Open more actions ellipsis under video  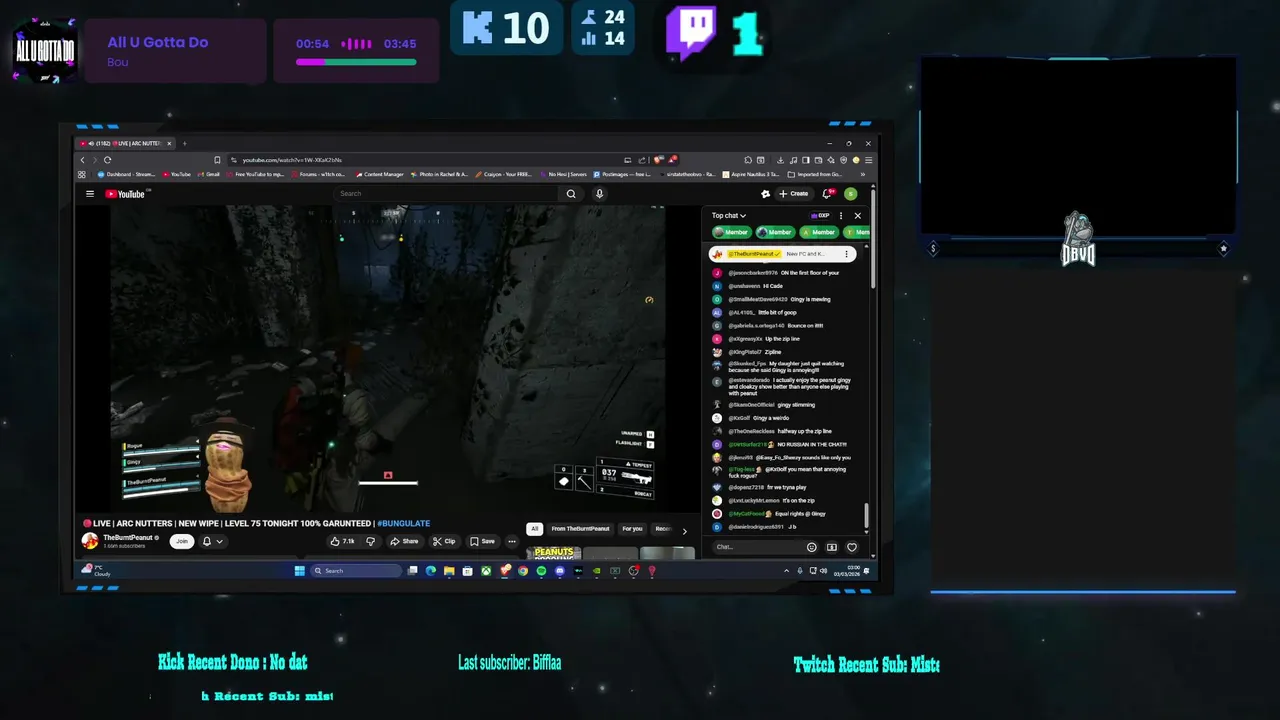(512, 541)
